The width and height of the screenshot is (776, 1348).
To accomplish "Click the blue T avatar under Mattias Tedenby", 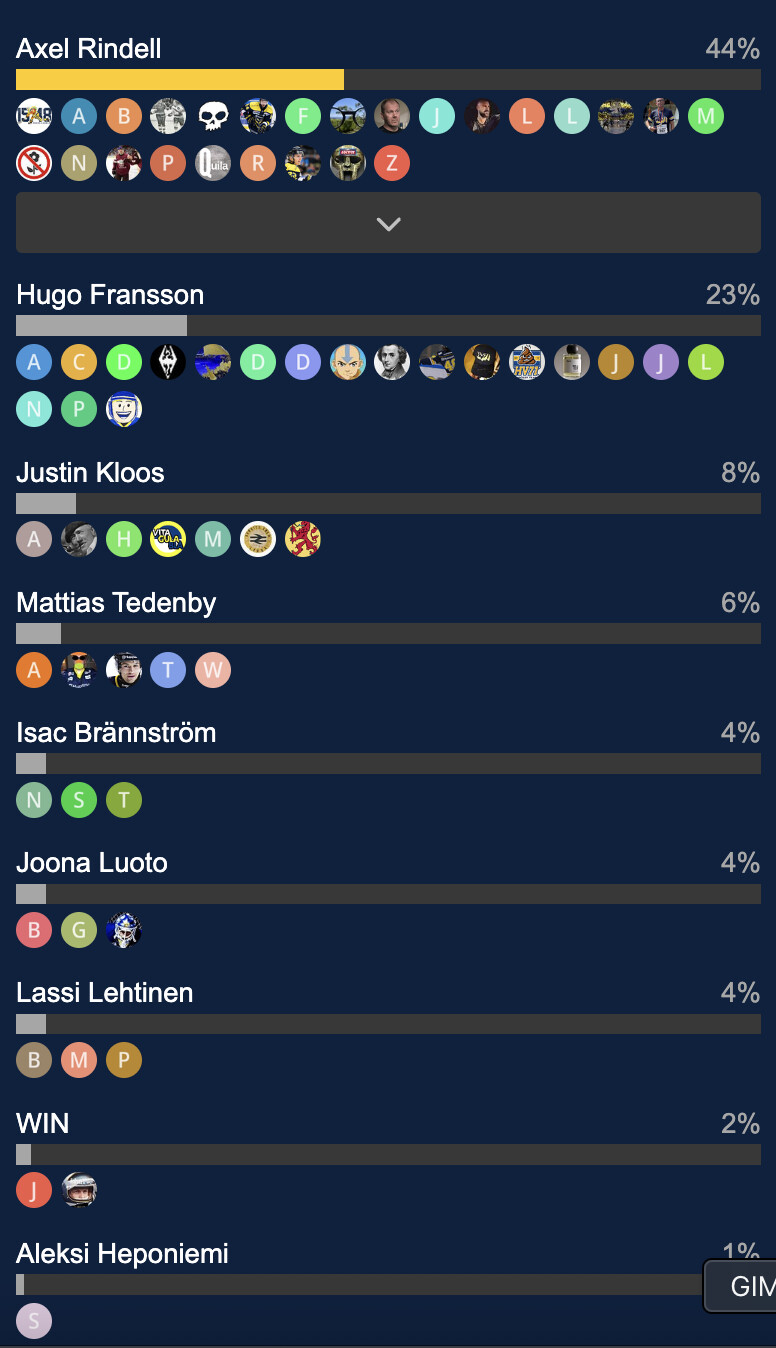I will 168,670.
